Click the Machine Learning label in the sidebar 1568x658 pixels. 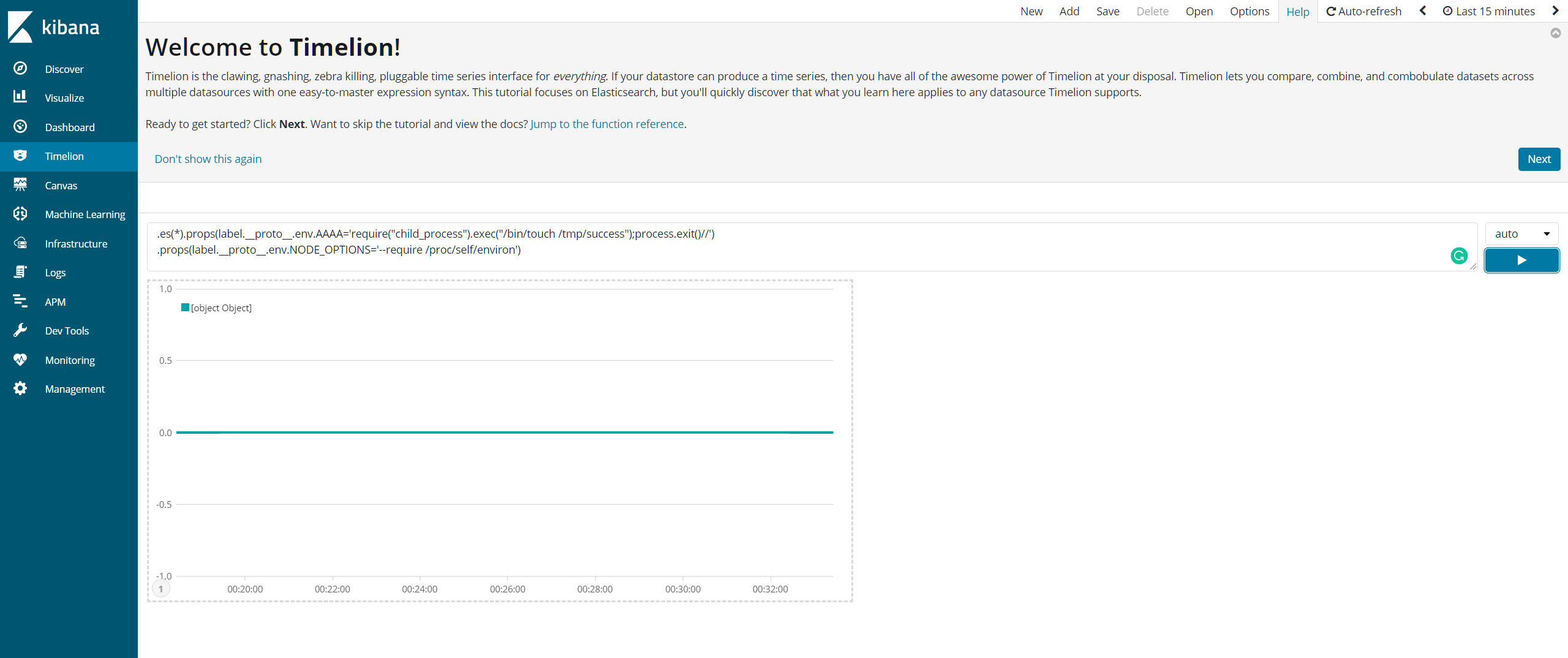click(85, 214)
